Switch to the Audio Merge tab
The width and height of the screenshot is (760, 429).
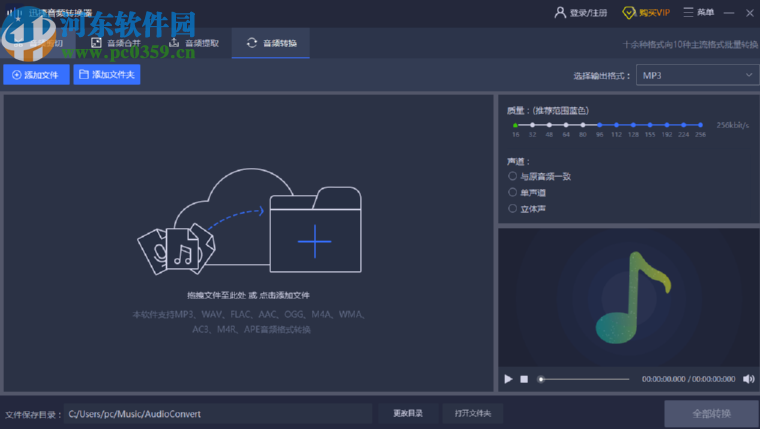(116, 43)
